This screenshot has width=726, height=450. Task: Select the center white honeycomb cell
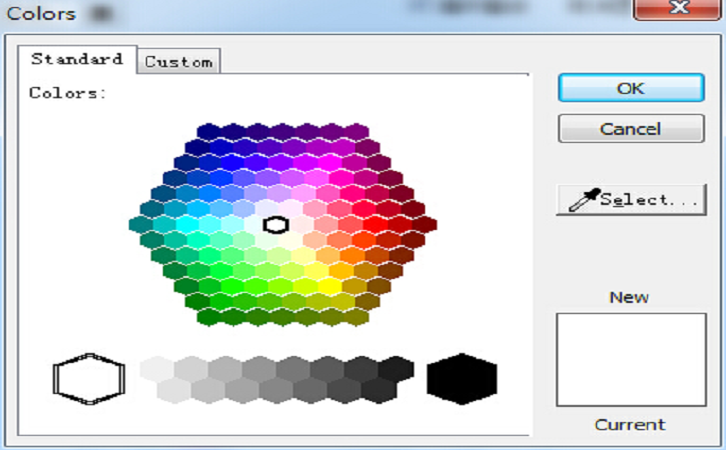click(x=276, y=224)
